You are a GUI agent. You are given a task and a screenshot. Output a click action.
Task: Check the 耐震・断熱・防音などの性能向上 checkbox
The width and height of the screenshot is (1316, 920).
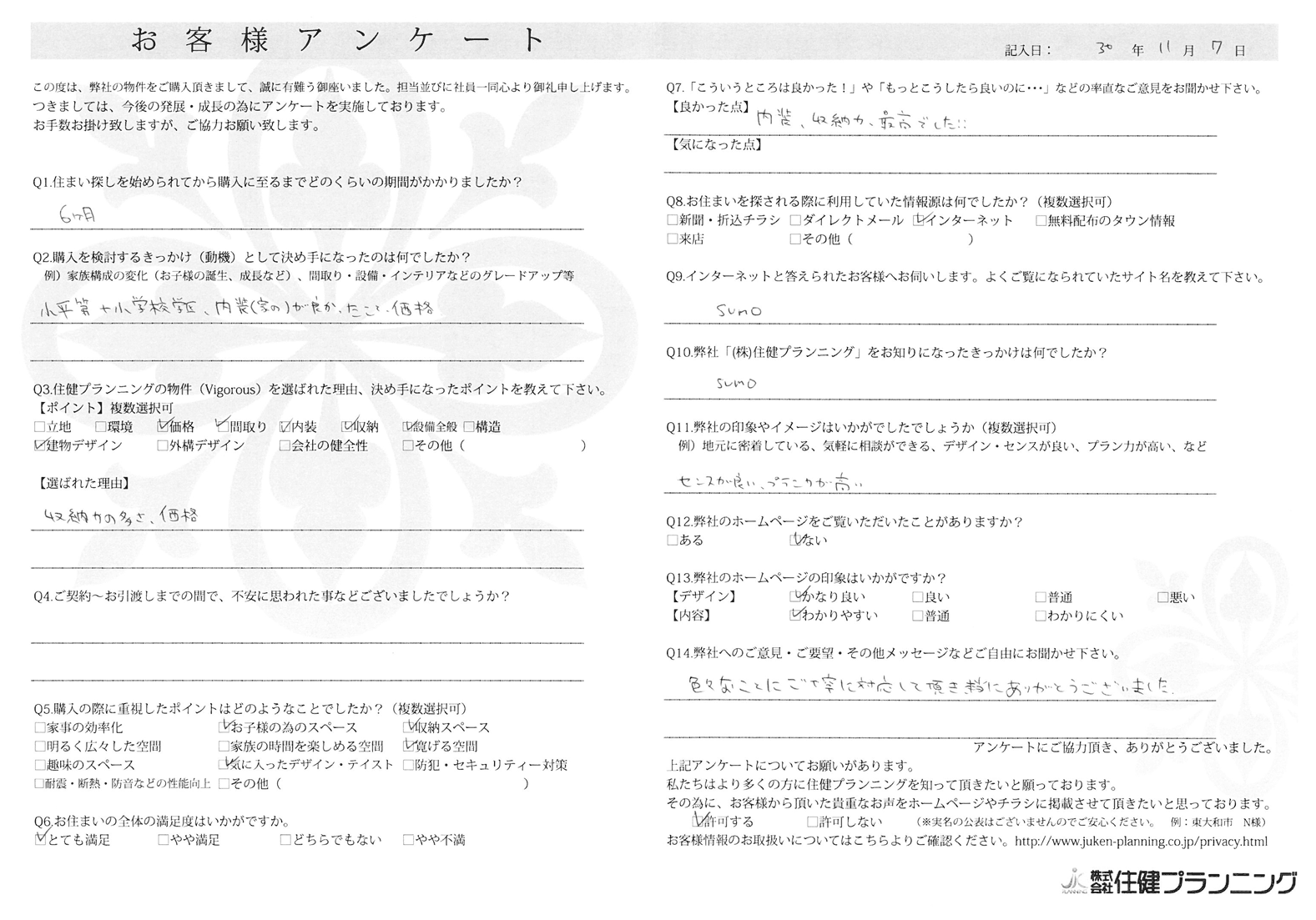38,784
